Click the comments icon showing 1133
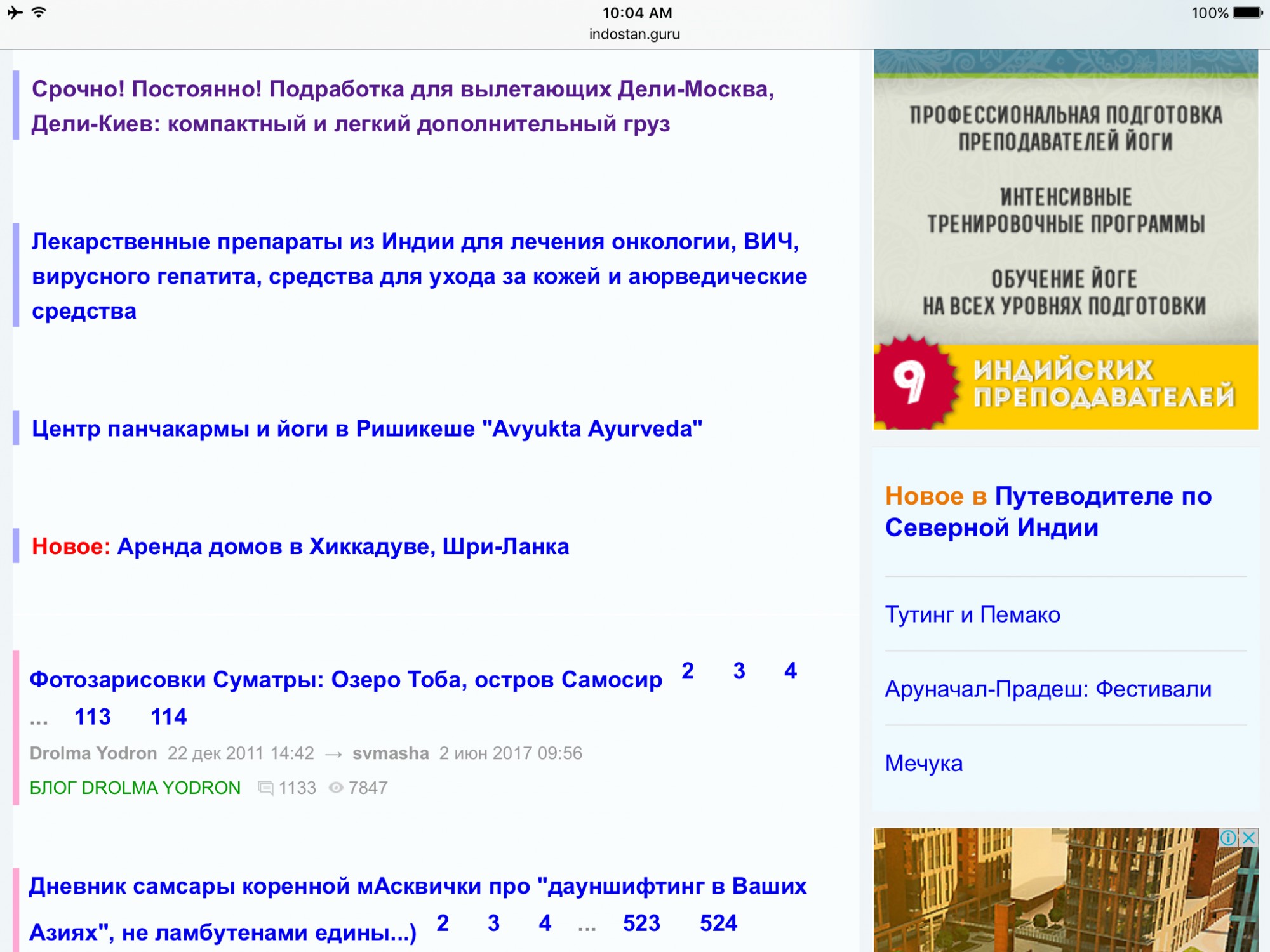This screenshot has height=952, width=1270. click(x=265, y=788)
